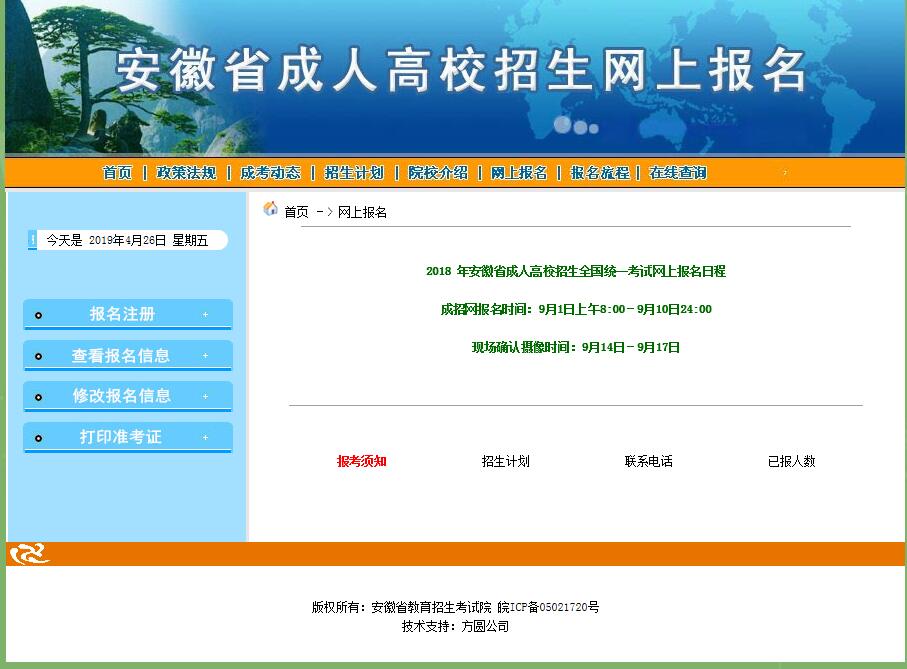
Task: Expand the plus sign on 报名注册
Action: [x=205, y=315]
